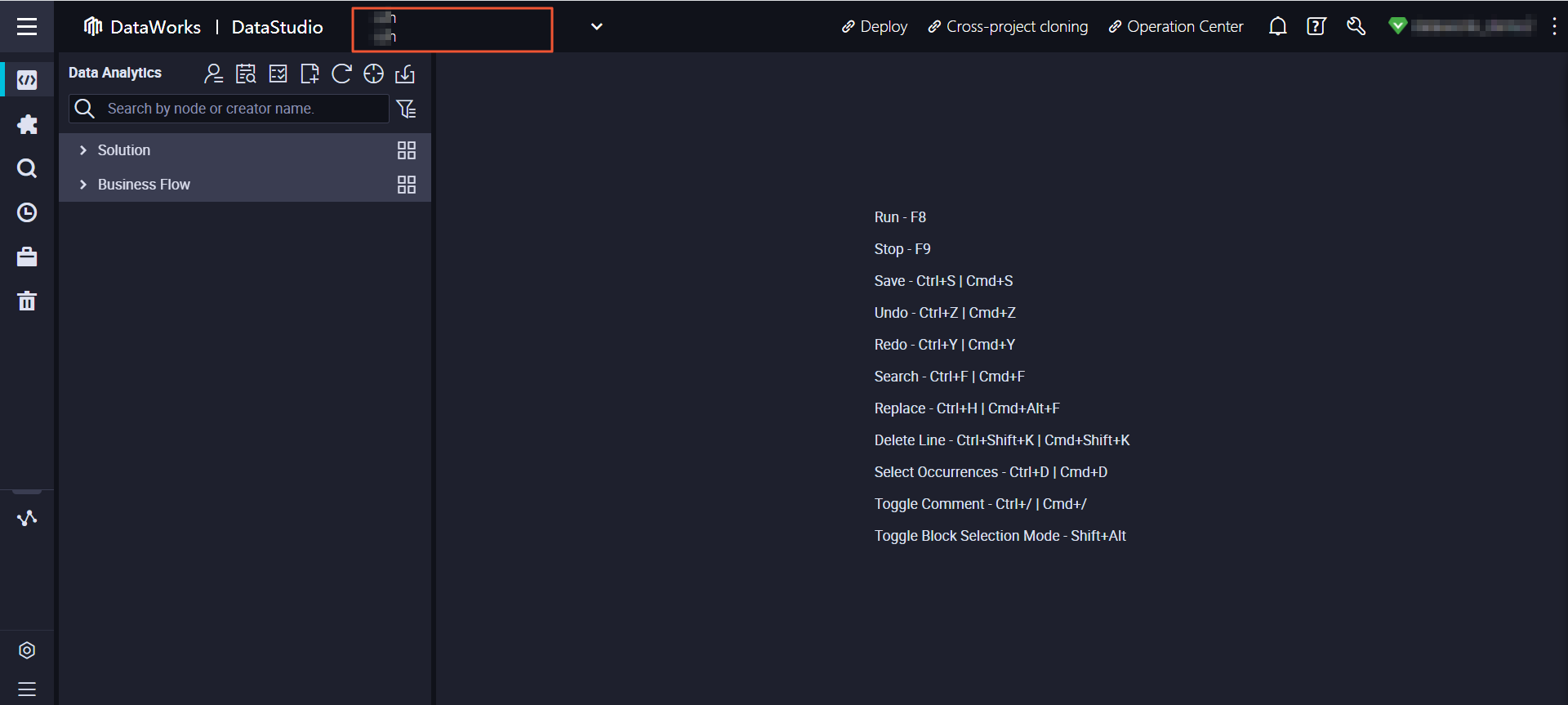Open the clock history icon in sidebar
The height and width of the screenshot is (705, 1568).
(x=27, y=212)
